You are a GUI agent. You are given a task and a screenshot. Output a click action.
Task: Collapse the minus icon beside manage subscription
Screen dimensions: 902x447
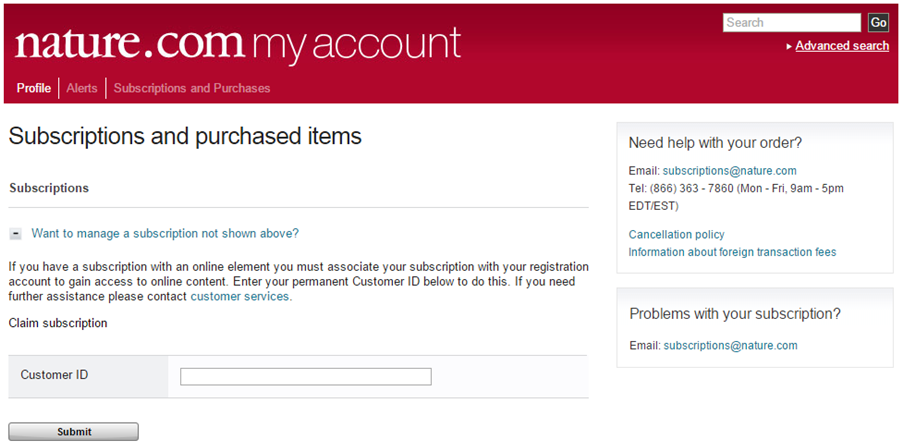[x=16, y=234]
